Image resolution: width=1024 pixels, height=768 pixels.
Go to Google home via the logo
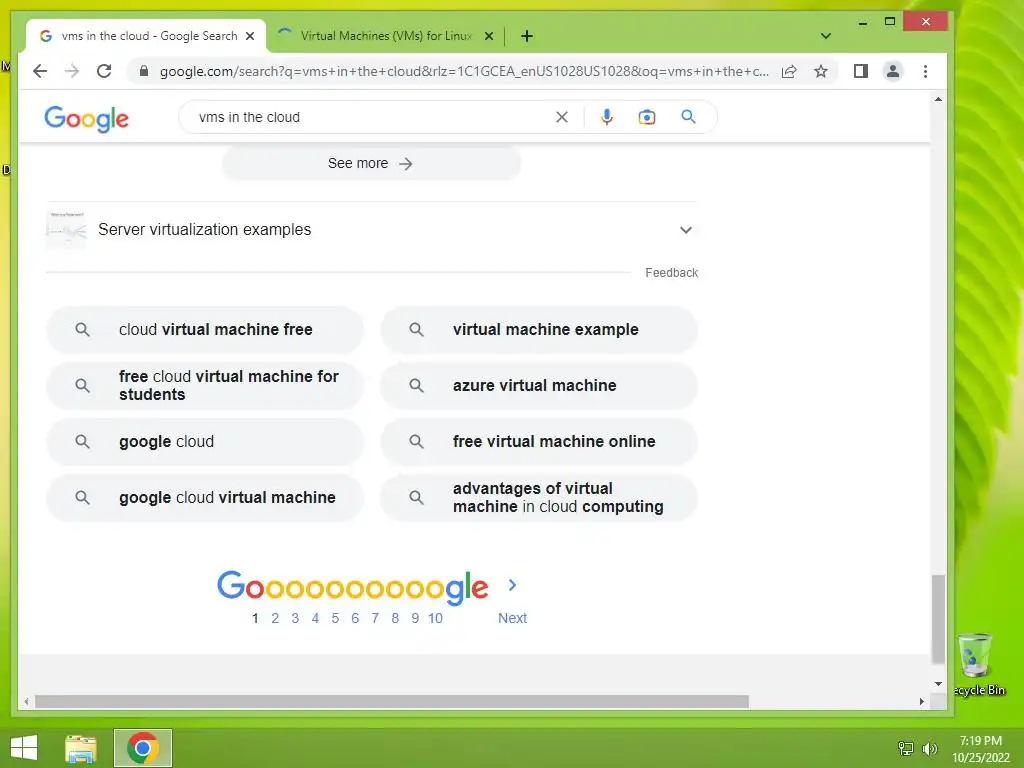pos(86,119)
